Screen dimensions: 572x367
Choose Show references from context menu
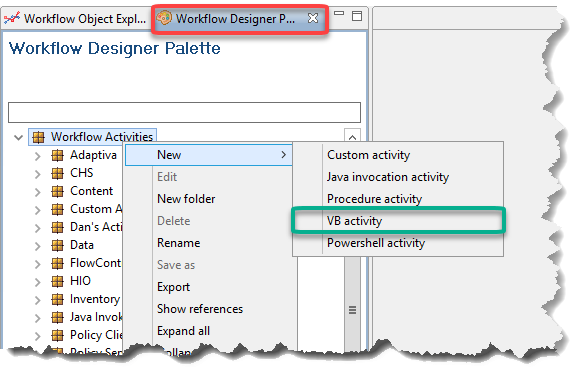tap(209, 309)
